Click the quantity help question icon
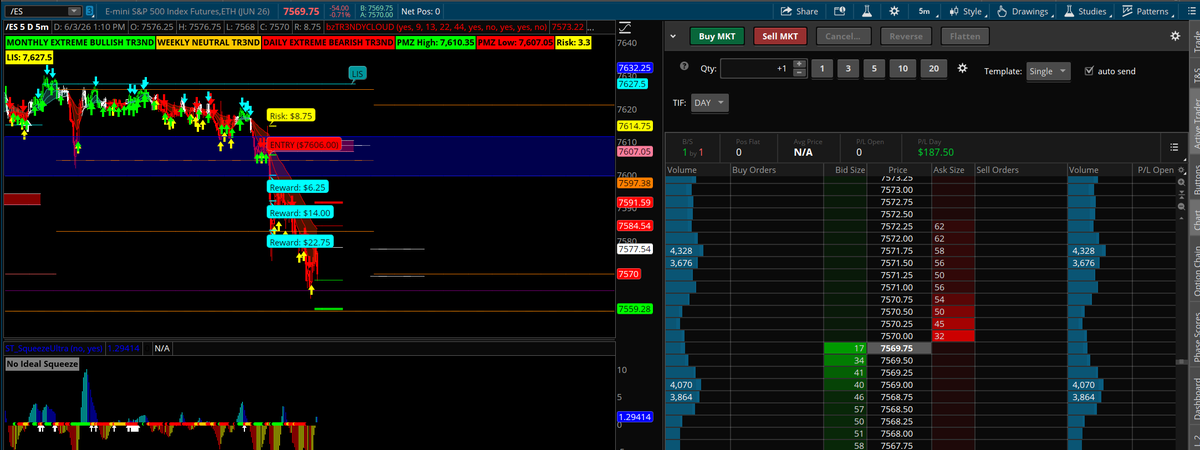 (x=684, y=67)
